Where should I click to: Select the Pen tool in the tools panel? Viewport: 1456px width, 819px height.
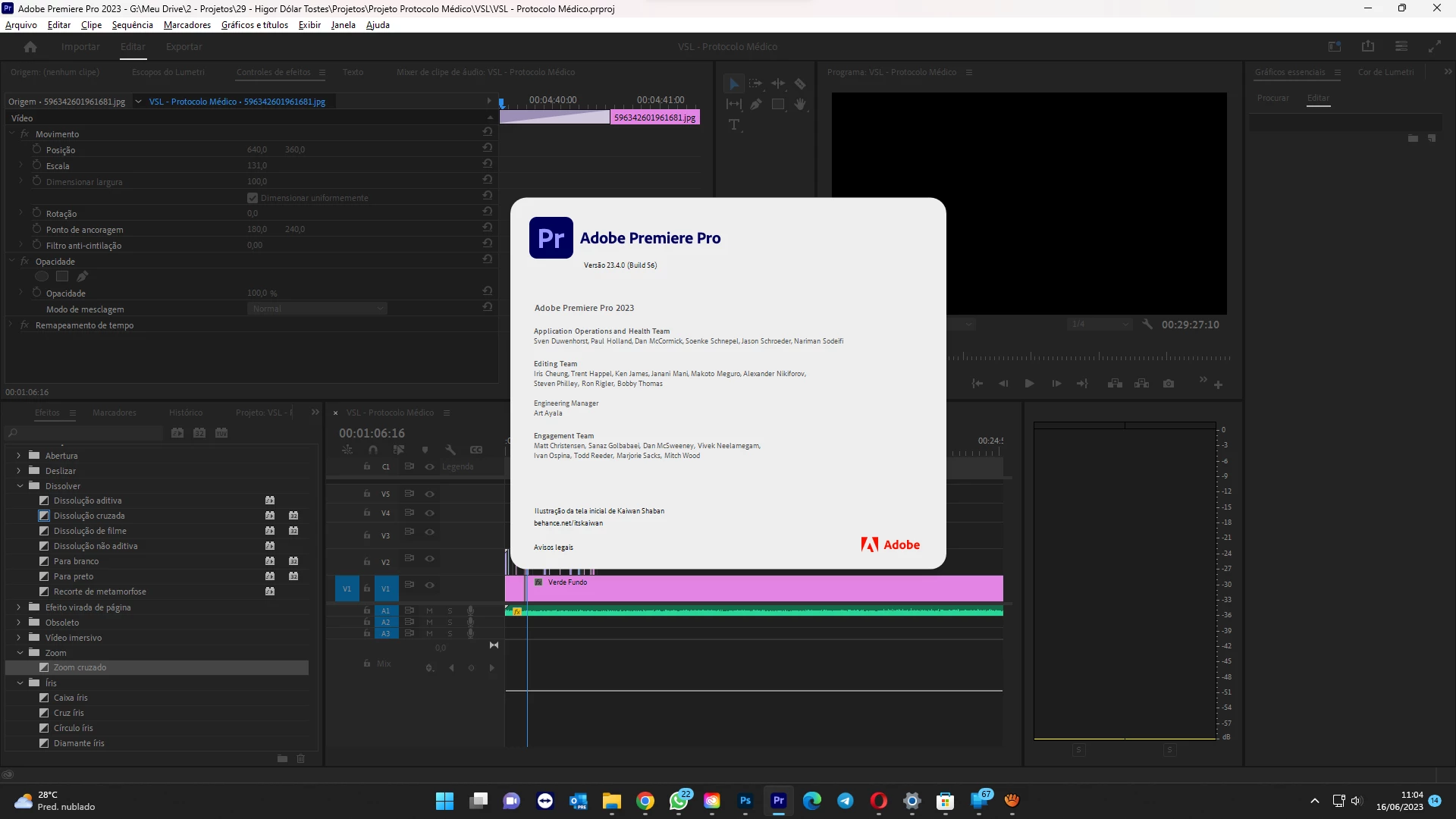(756, 105)
